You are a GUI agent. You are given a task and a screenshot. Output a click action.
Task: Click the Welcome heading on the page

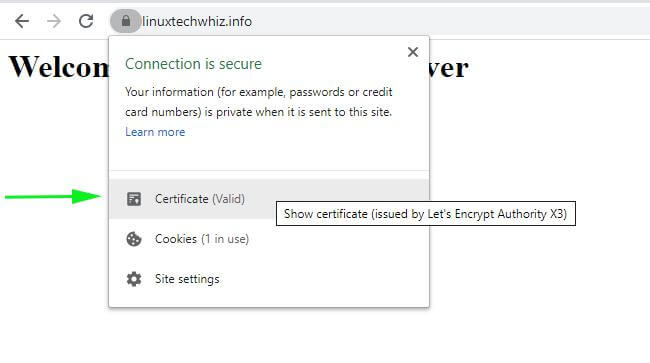(x=58, y=67)
